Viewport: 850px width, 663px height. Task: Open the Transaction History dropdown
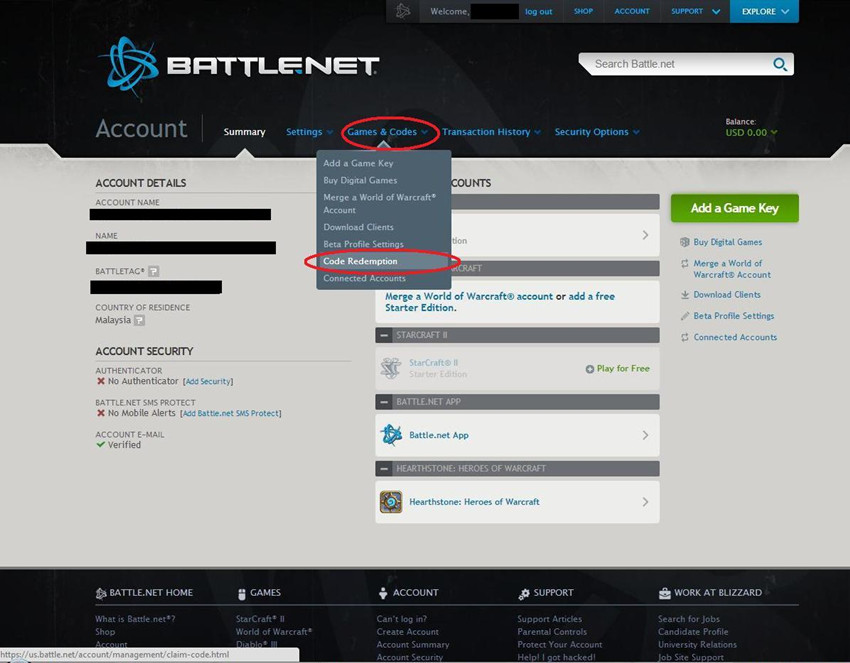tap(491, 132)
